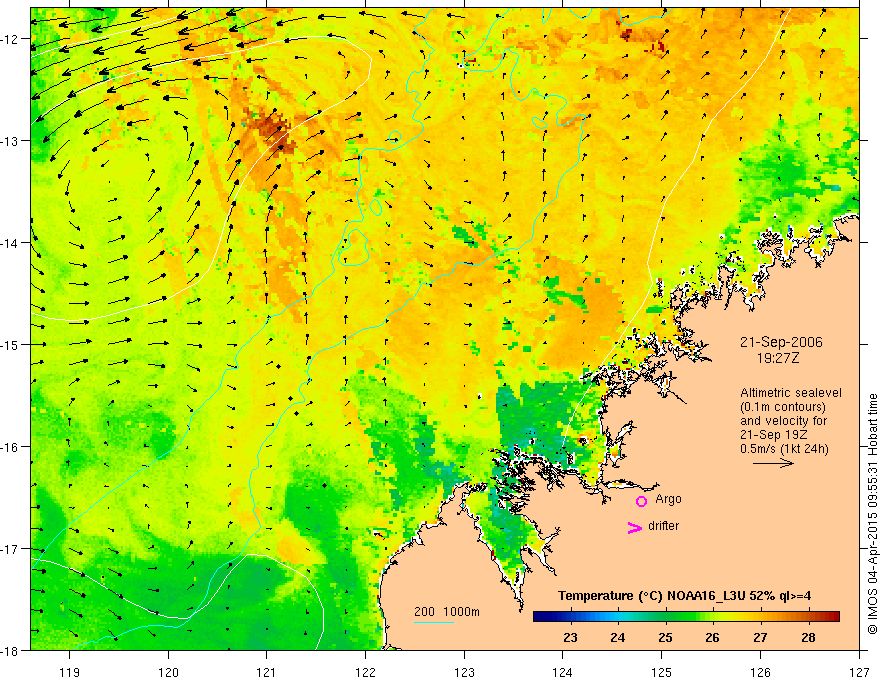Click longitude axis label 122
Image resolution: width=880 pixels, height=680 pixels.
pos(365,672)
